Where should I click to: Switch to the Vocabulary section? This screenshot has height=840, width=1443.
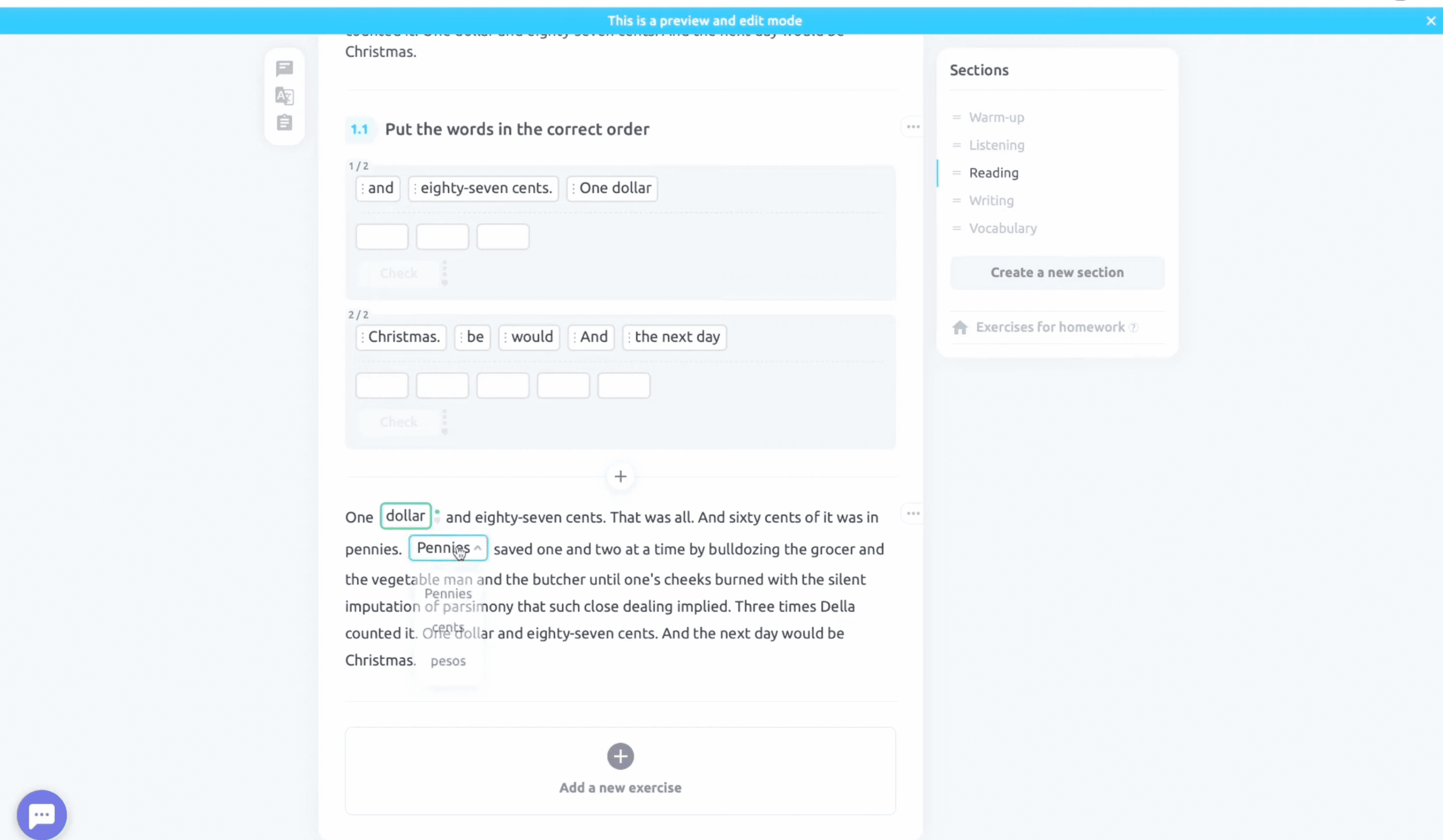[1003, 228]
